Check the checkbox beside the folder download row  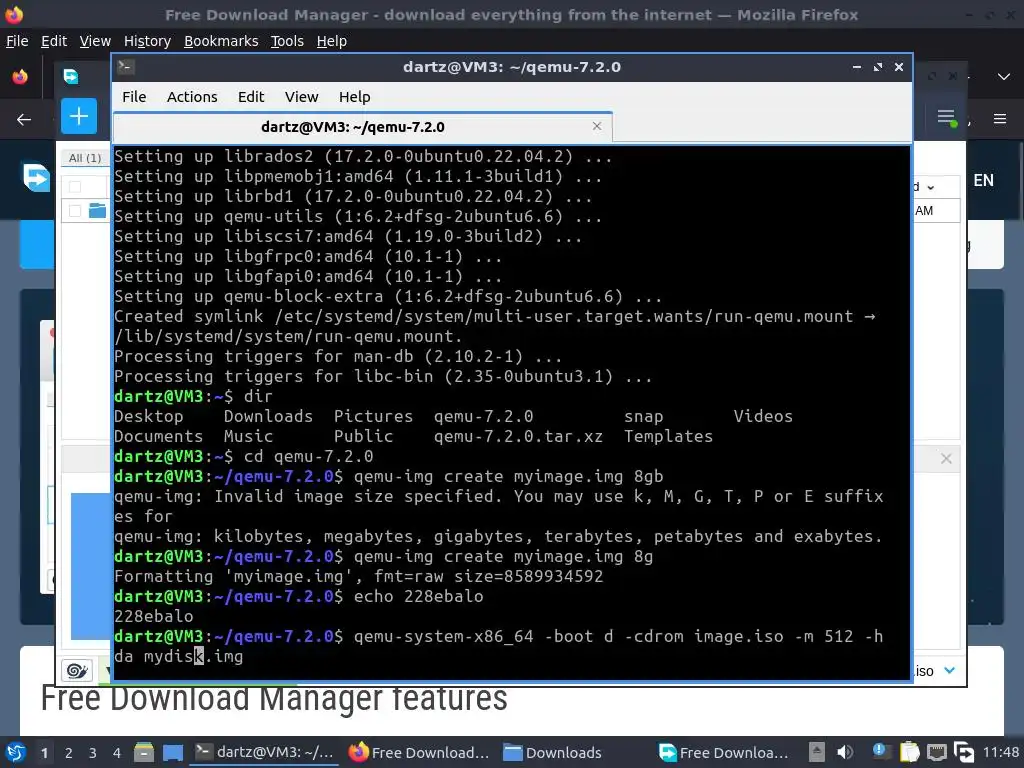pyautogui.click(x=75, y=210)
